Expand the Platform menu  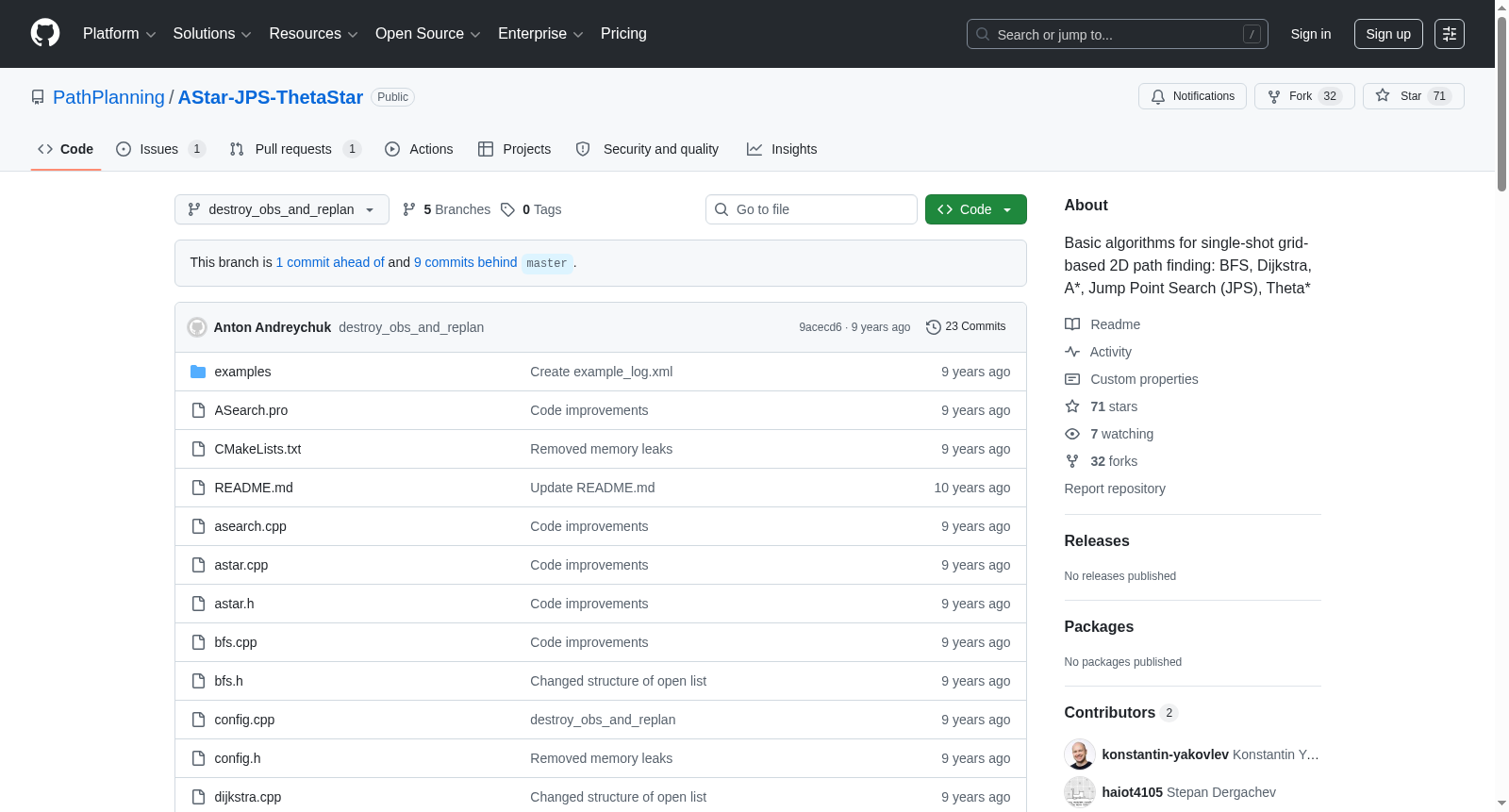point(119,34)
